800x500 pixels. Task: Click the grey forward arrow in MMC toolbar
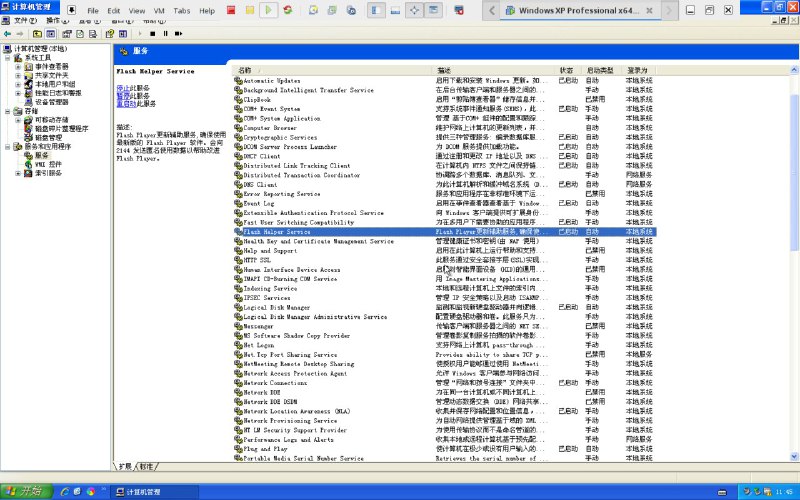[19, 34]
